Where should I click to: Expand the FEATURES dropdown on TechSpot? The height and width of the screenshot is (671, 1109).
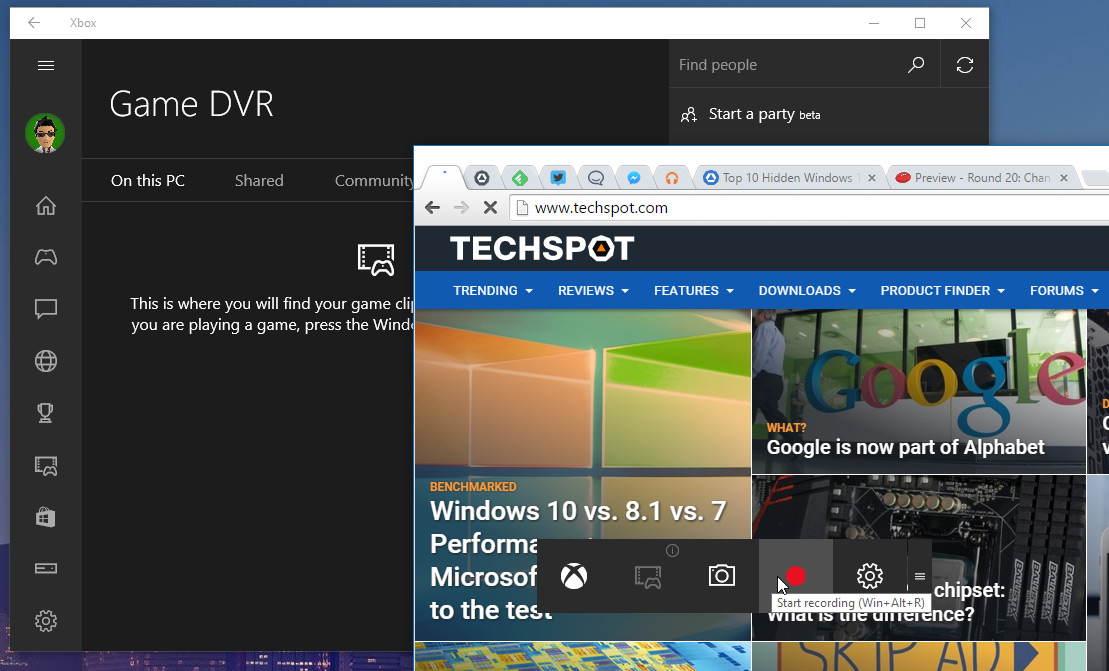(x=694, y=291)
